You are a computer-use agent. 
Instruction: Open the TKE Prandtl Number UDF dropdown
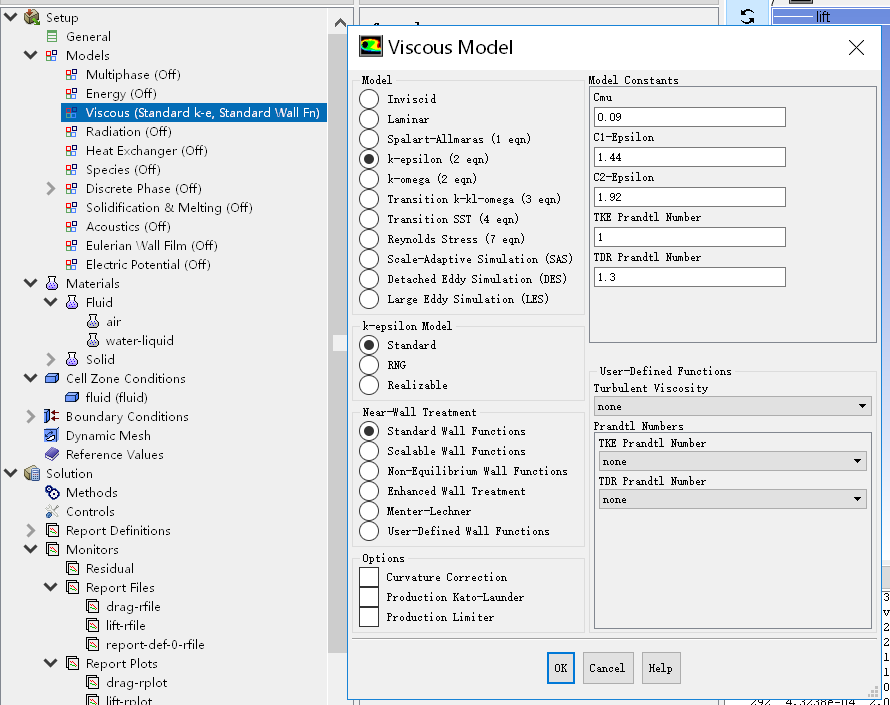(x=732, y=461)
